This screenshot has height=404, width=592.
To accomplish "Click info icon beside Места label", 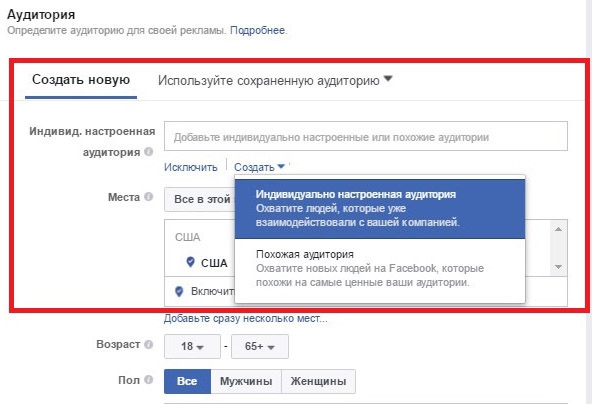I will click(149, 197).
